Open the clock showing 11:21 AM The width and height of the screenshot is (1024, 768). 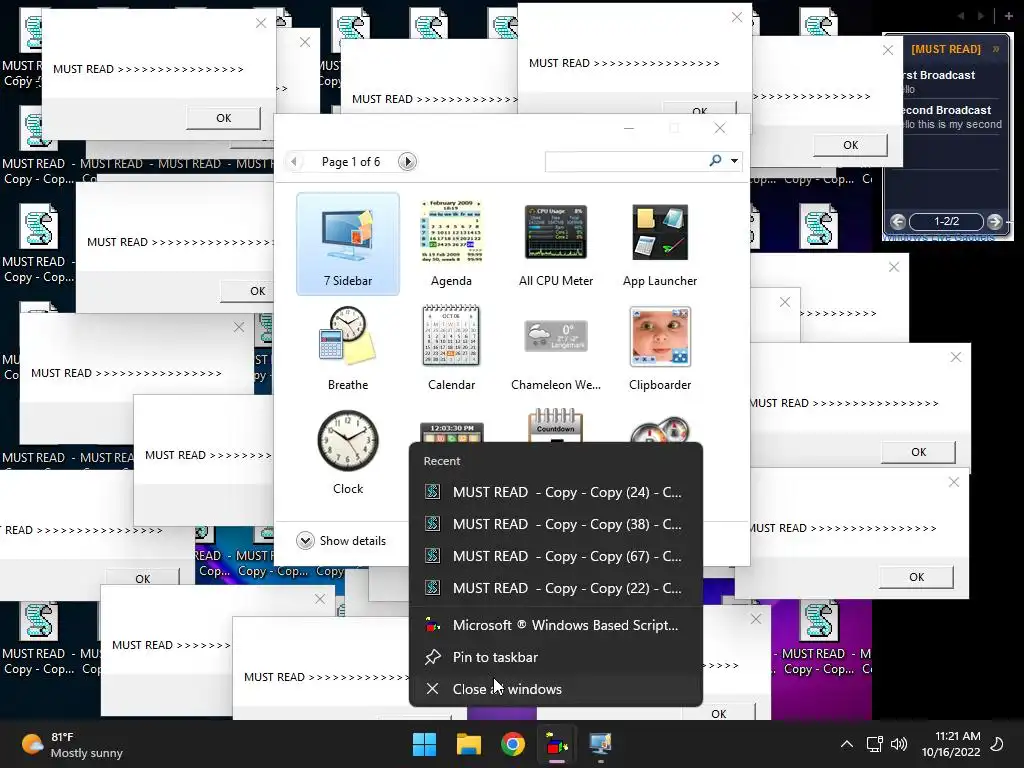951,744
